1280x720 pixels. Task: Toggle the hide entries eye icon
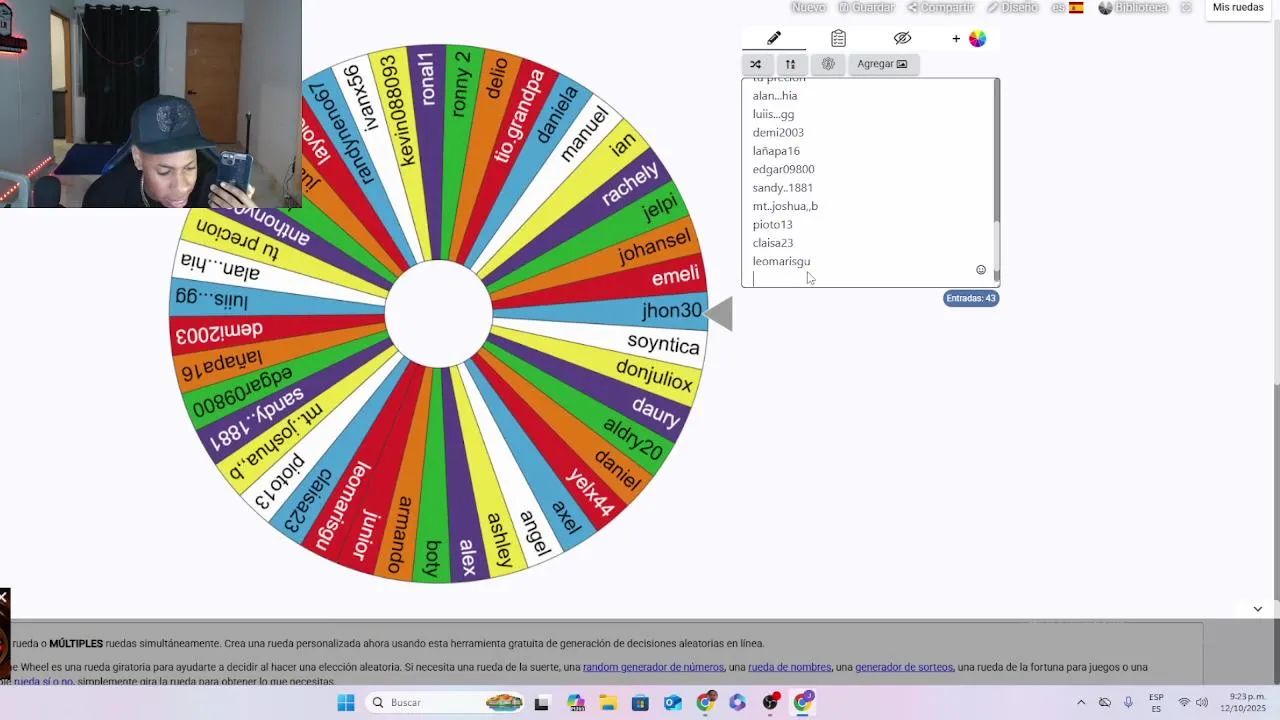[902, 38]
